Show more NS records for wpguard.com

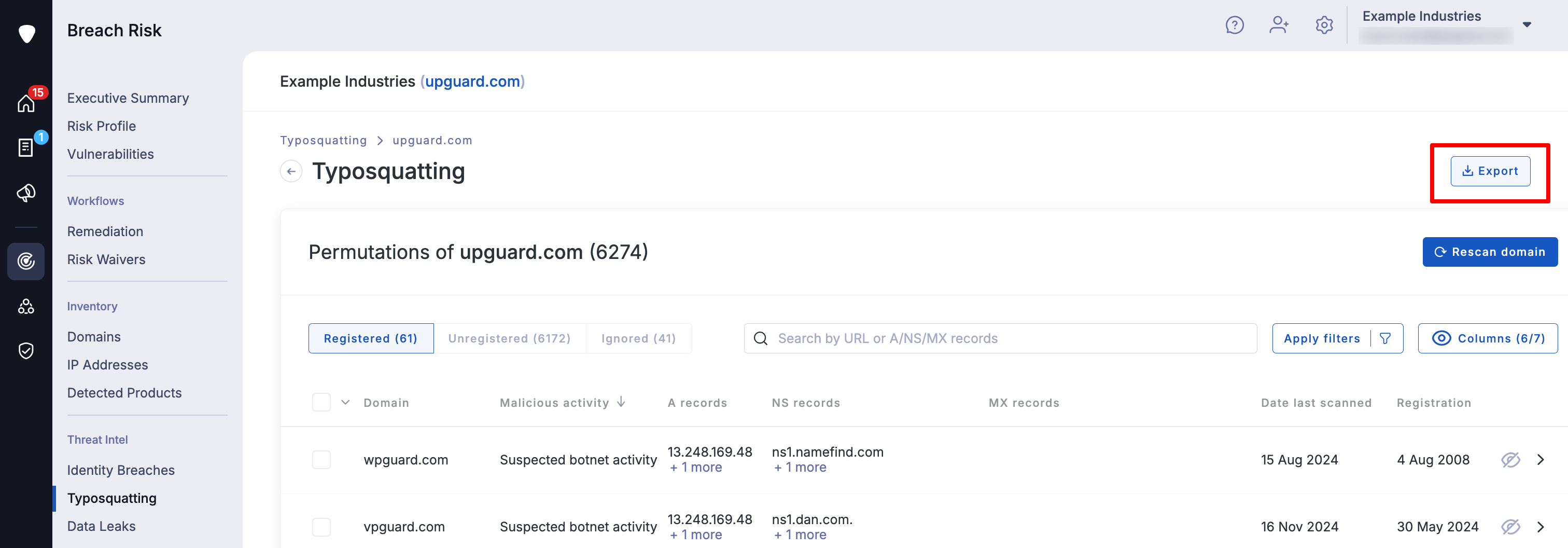800,468
